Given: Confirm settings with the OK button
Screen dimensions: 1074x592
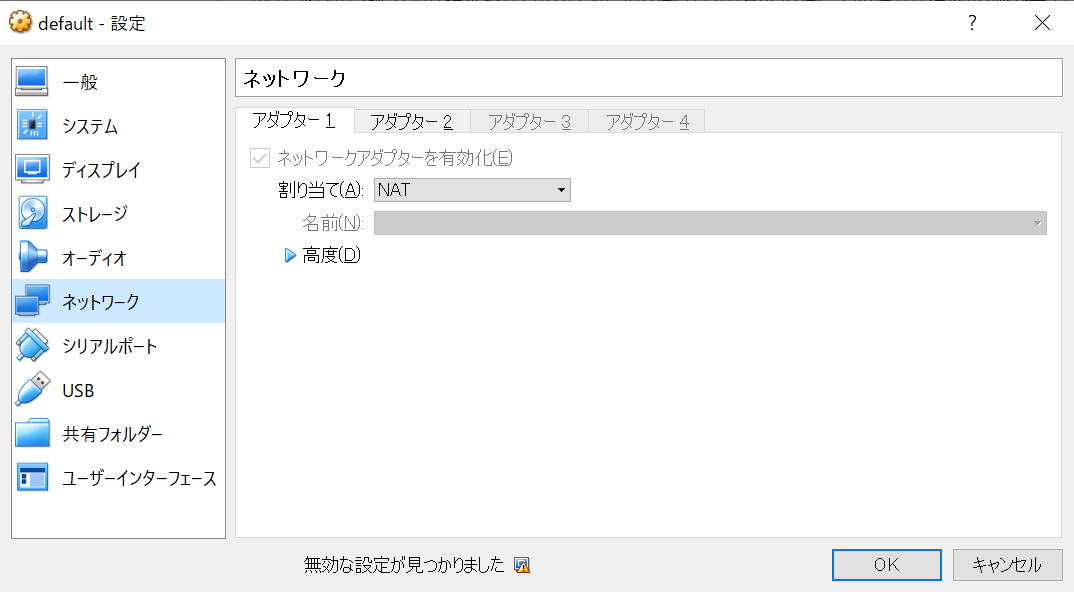Looking at the screenshot, I should coord(887,565).
